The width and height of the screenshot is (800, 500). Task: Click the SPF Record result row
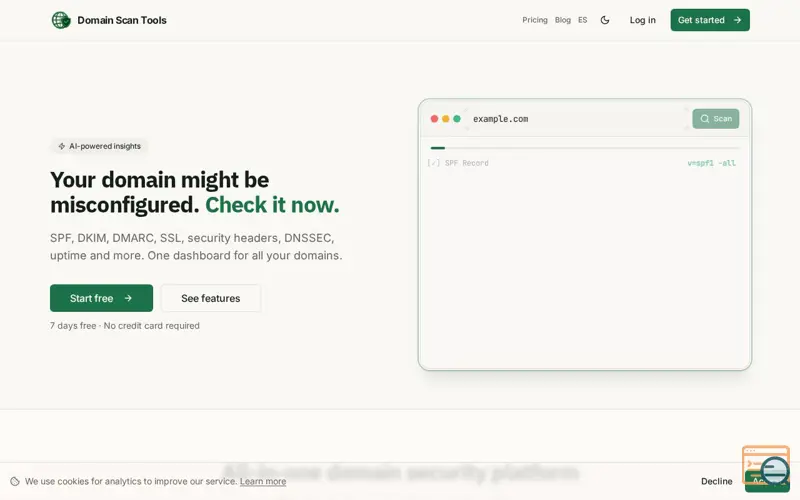(x=582, y=163)
